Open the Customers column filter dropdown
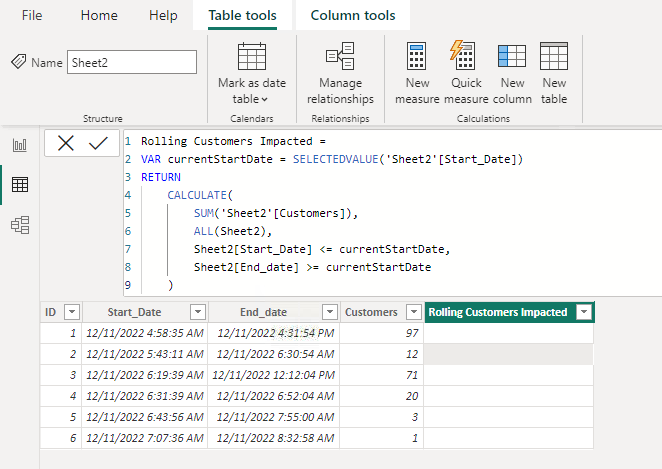The image size is (662, 469). [x=414, y=312]
